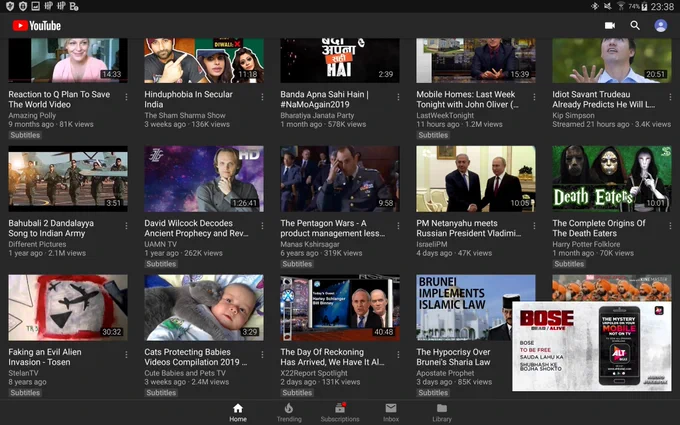The height and width of the screenshot is (425, 680).
Task: Open the BOSE Dead/Alive ad banner
Action: (592, 346)
